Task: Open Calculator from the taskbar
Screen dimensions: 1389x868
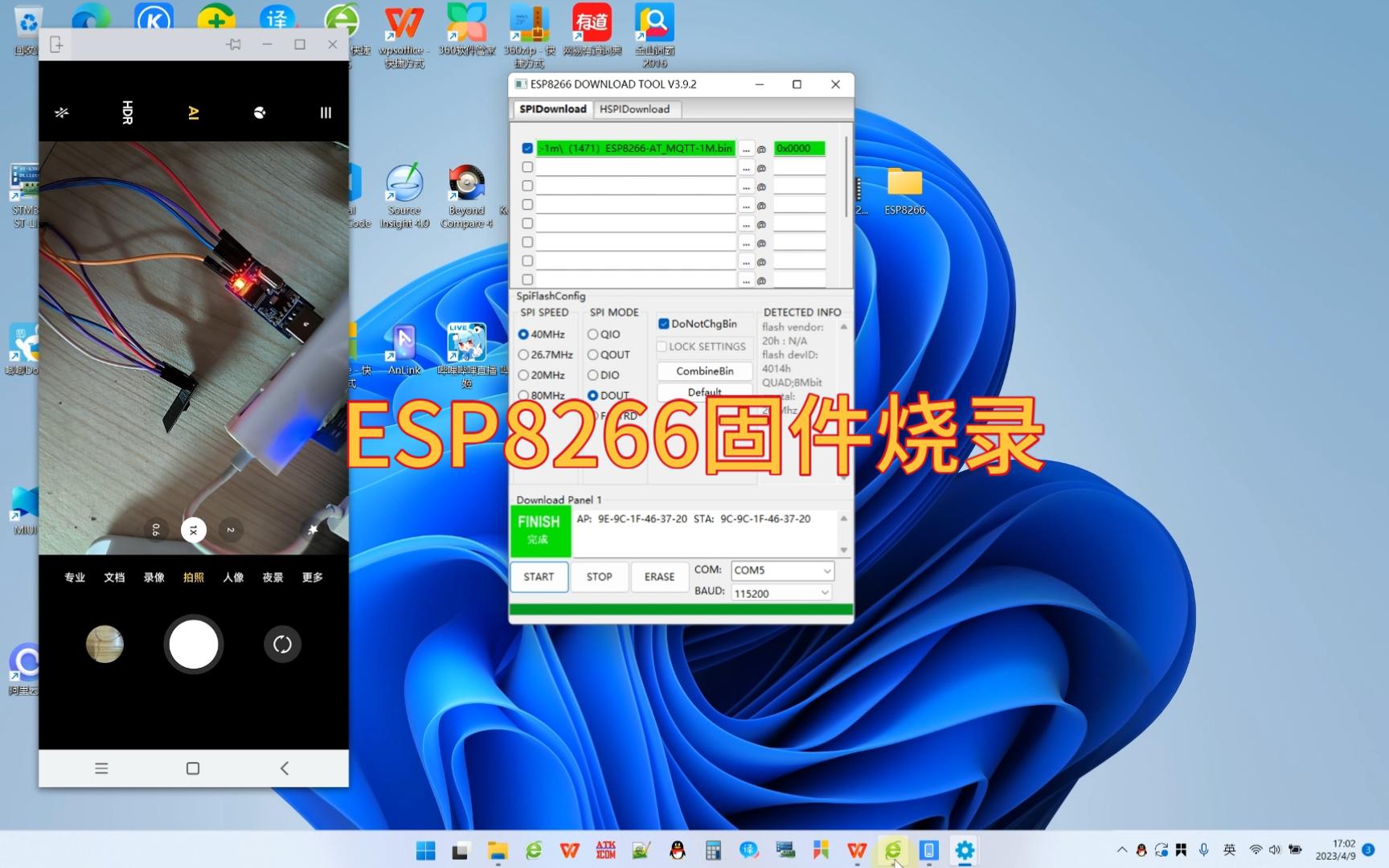Action: 713,850
